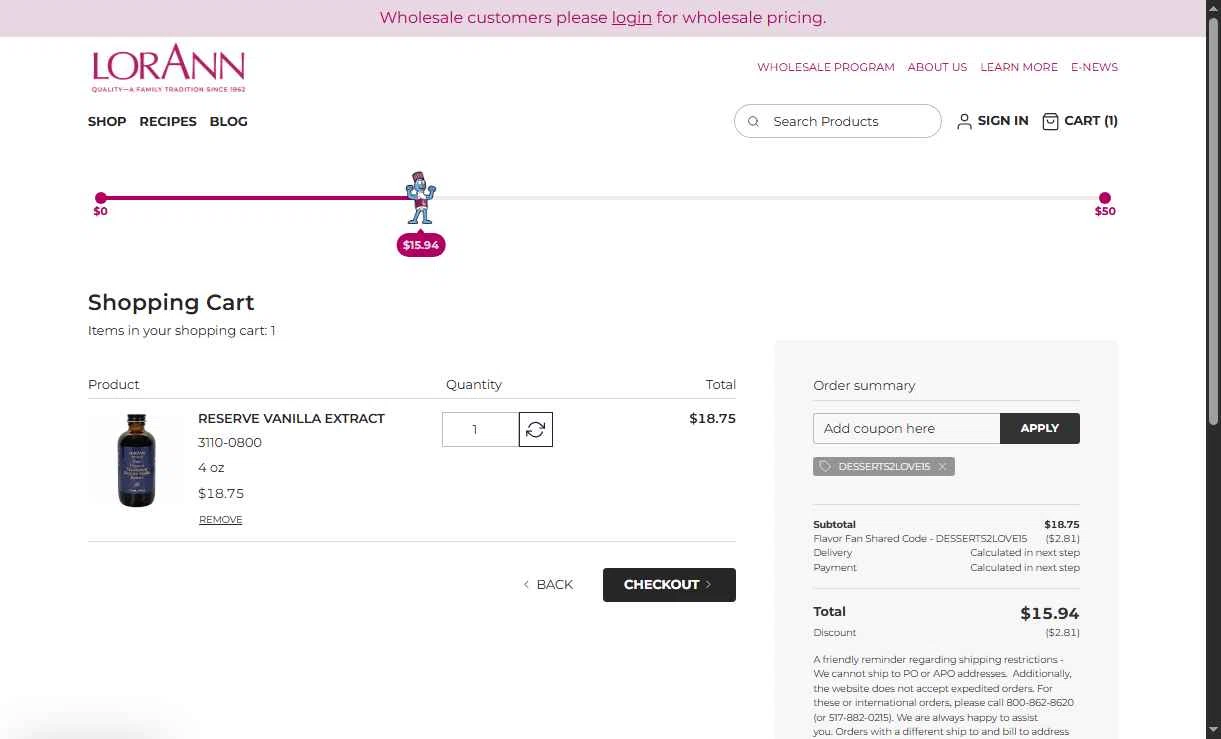The width and height of the screenshot is (1221, 739).
Task: Click the wholesale login link
Action: pyautogui.click(x=632, y=17)
